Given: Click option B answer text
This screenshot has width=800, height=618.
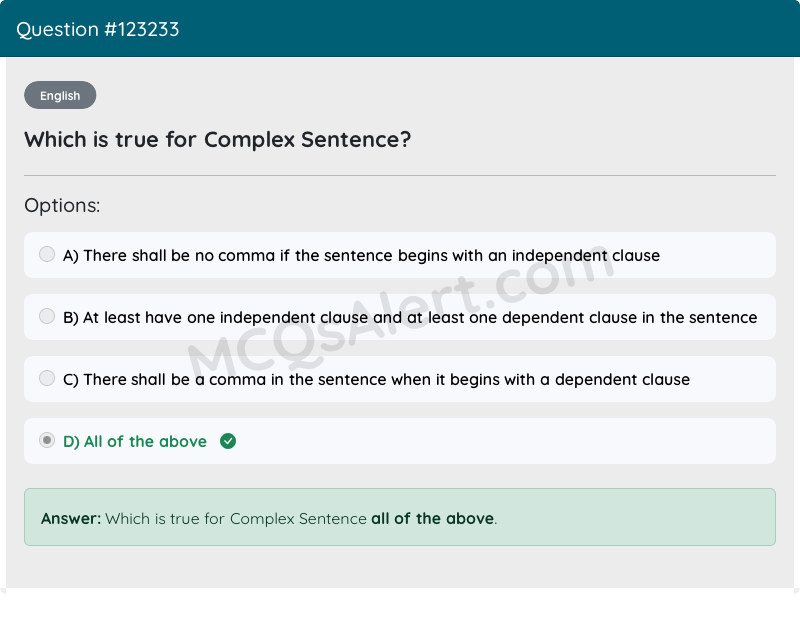Looking at the screenshot, I should tap(410, 317).
